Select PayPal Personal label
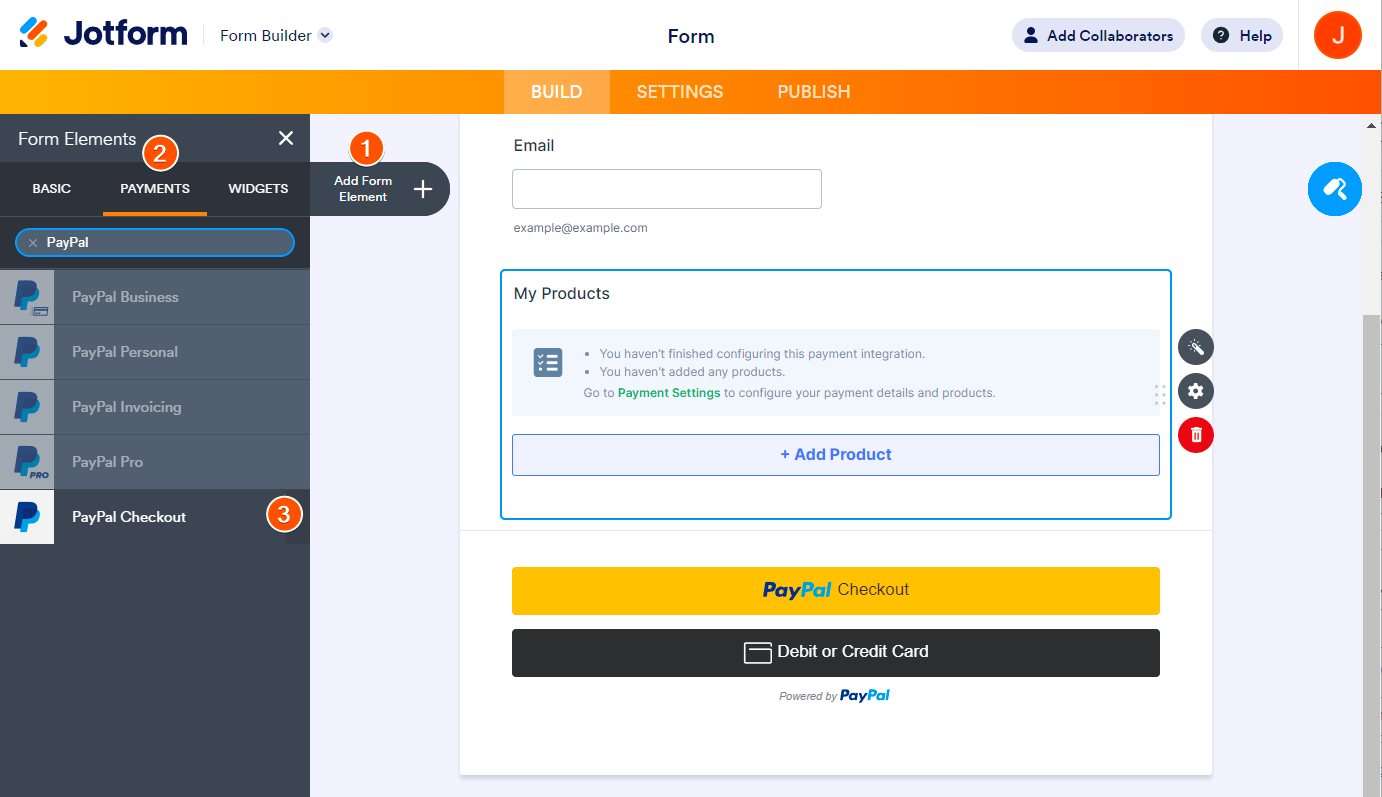Screen dimensions: 1382x797 [125, 352]
